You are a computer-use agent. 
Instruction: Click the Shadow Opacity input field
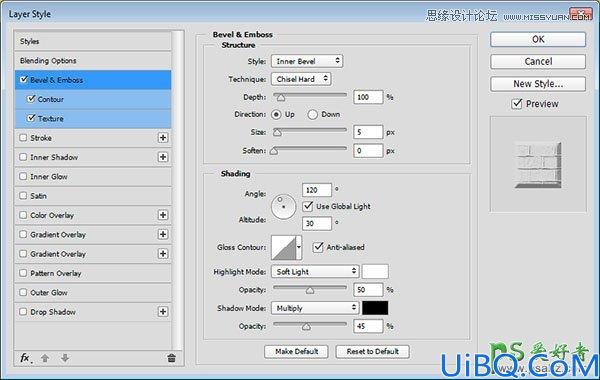pyautogui.click(x=368, y=326)
